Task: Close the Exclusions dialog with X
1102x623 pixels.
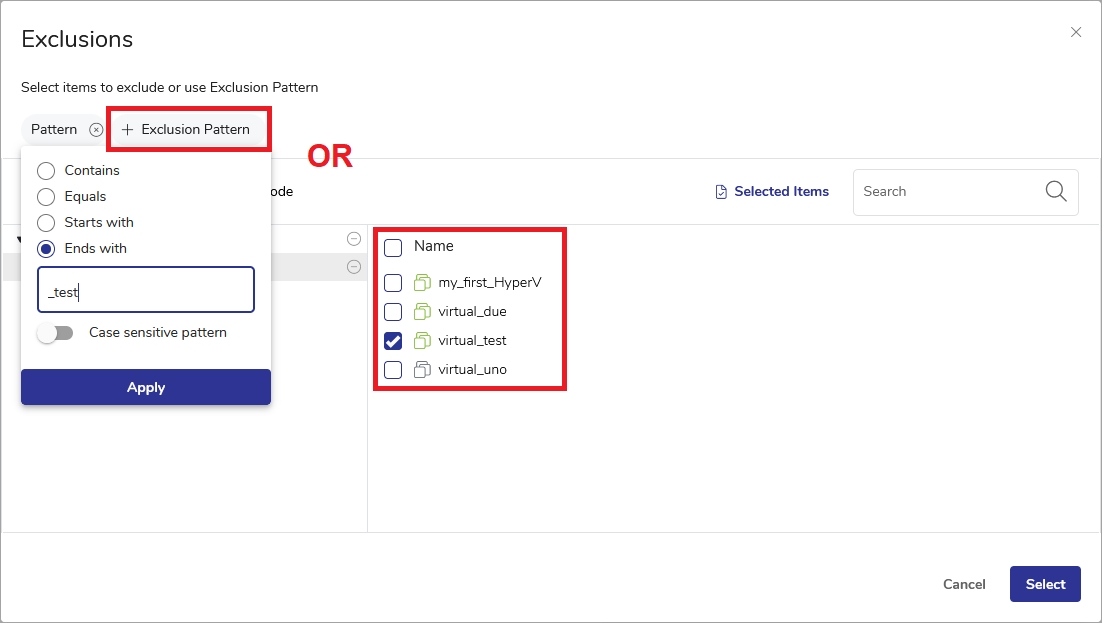Action: click(1076, 32)
